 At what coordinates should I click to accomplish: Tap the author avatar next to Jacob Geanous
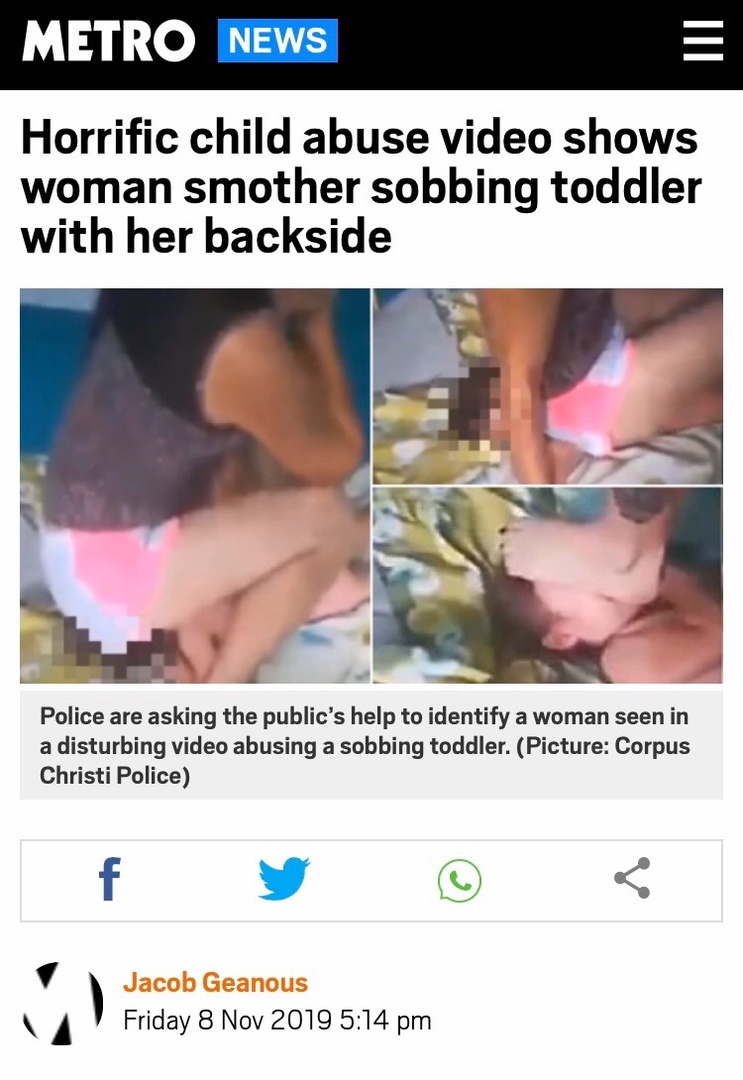click(62, 1003)
